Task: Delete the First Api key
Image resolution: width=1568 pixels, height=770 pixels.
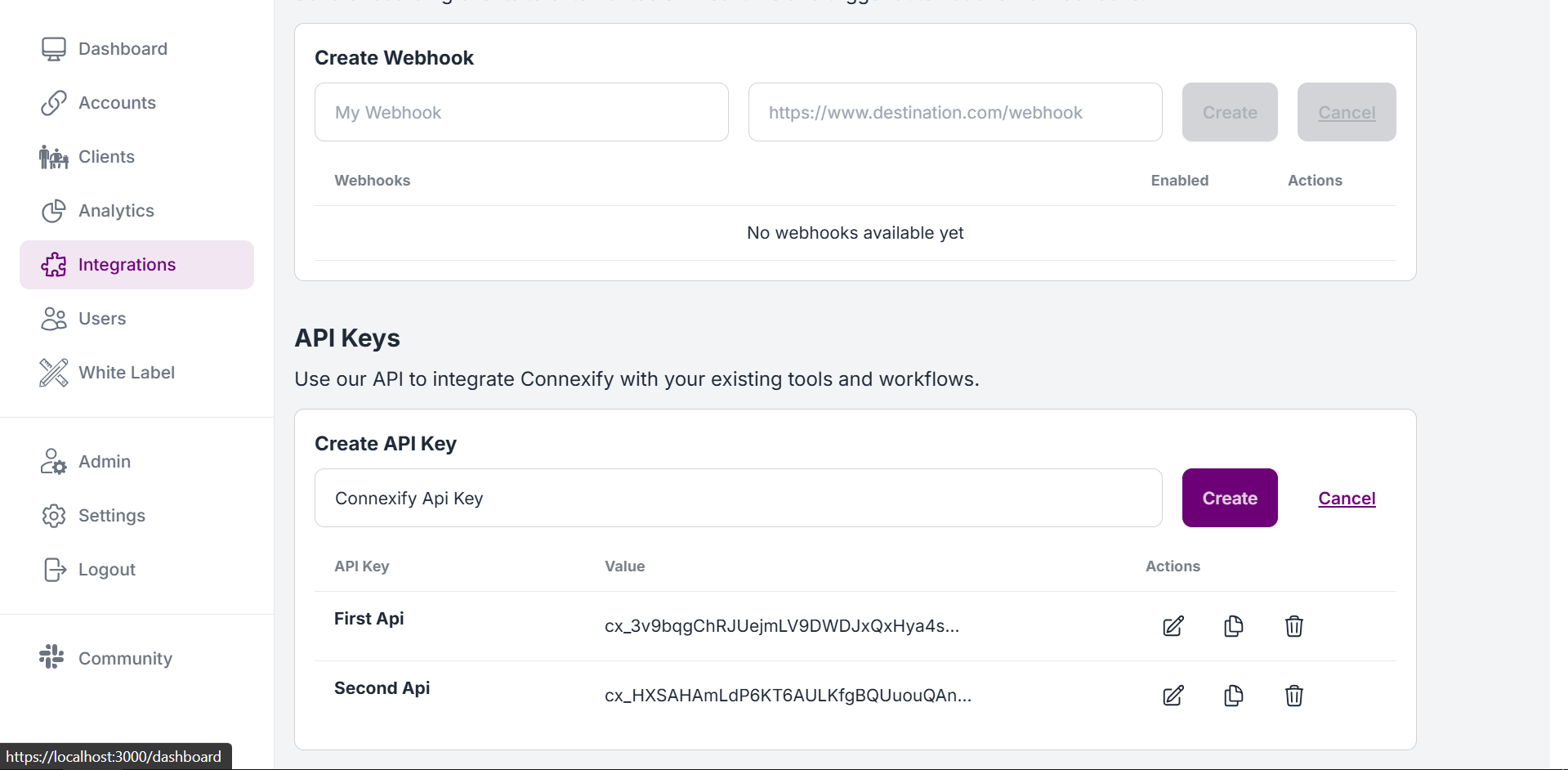Action: tap(1293, 625)
